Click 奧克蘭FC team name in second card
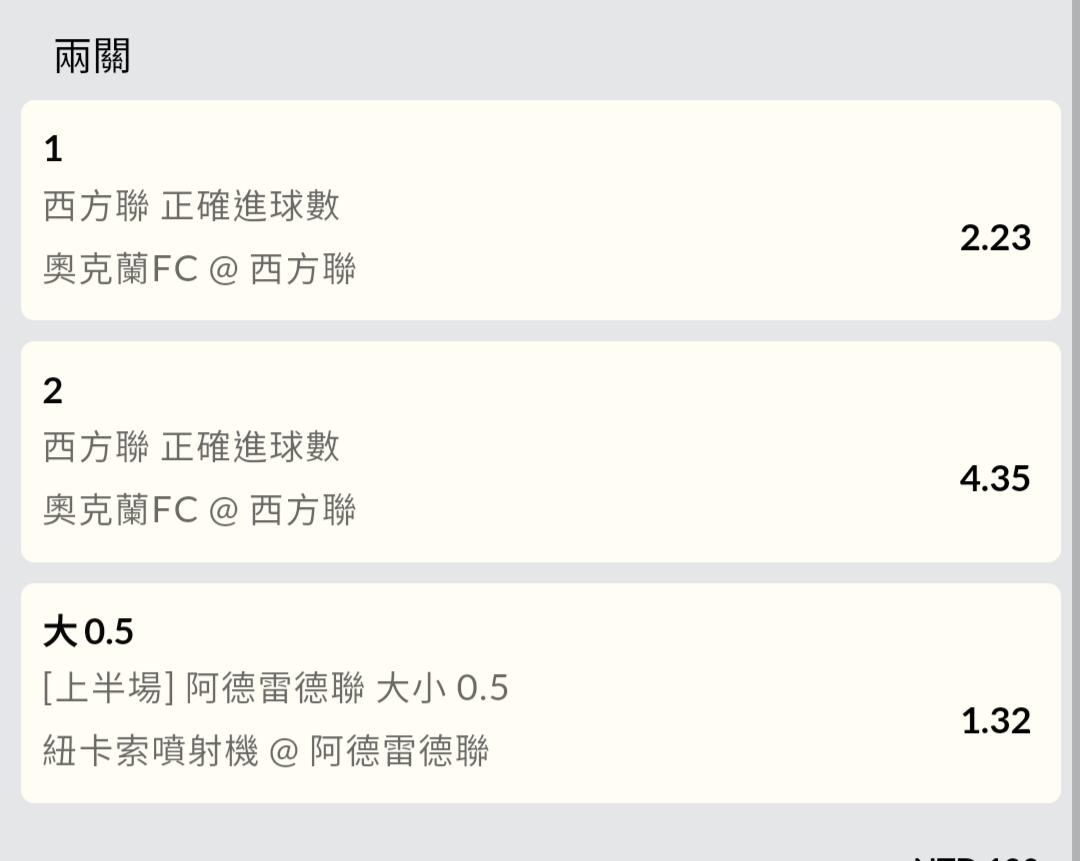The image size is (1080, 861). click(x=120, y=511)
